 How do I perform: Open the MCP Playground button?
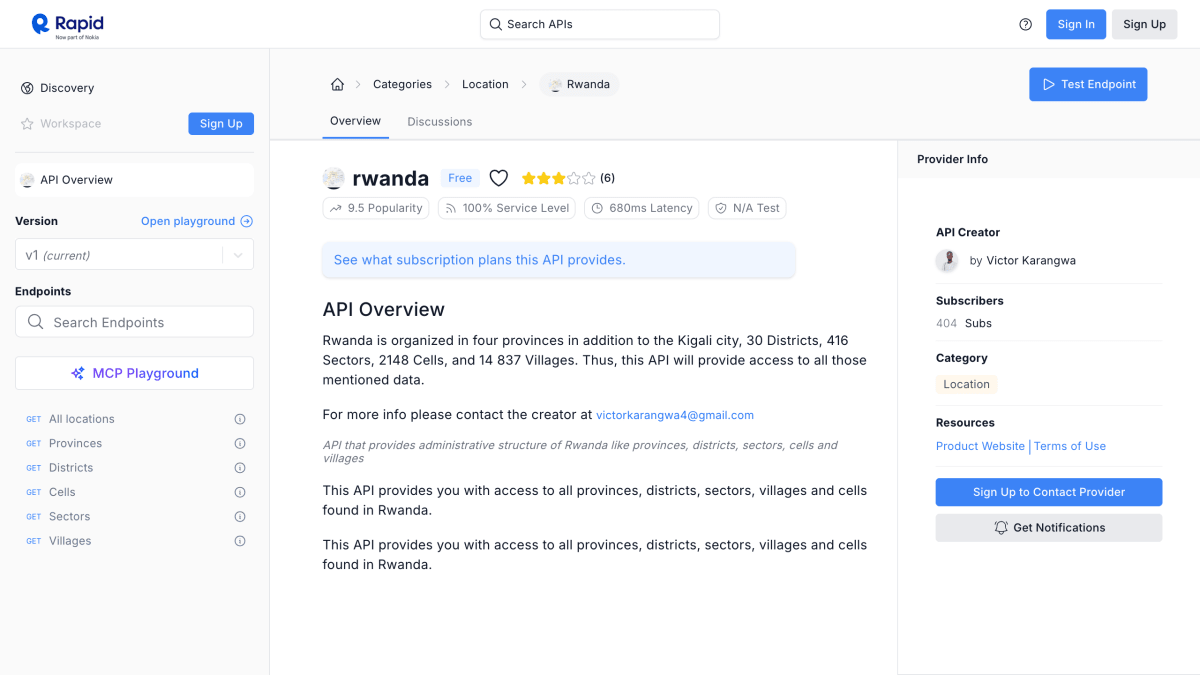pyautogui.click(x=134, y=373)
